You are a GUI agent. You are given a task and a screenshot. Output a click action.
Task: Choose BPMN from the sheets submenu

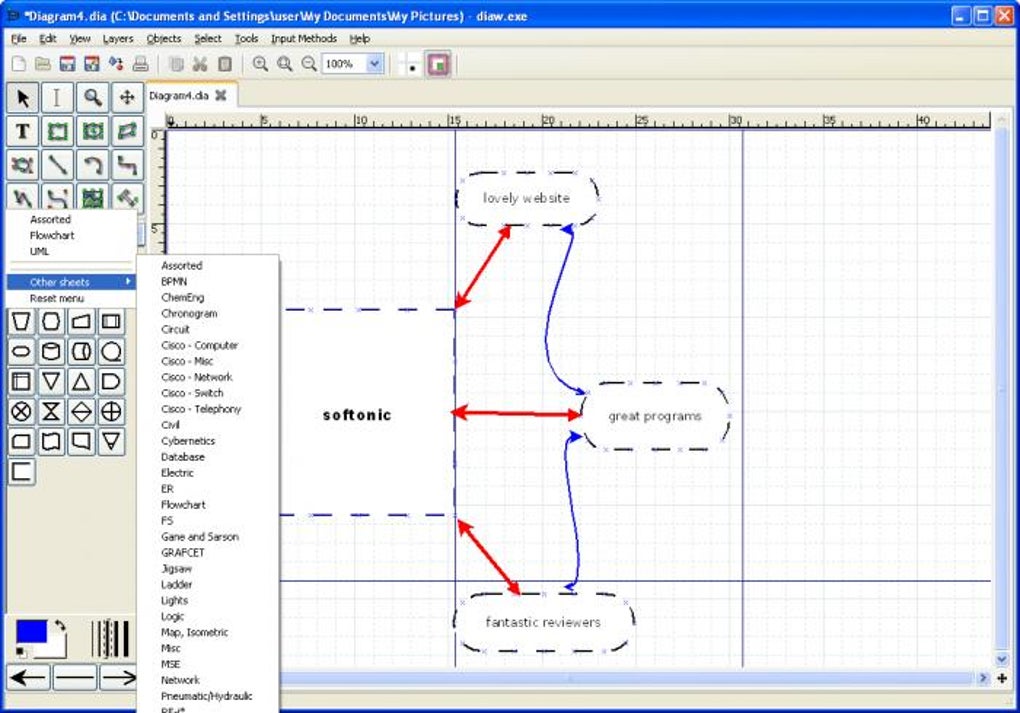(x=174, y=282)
